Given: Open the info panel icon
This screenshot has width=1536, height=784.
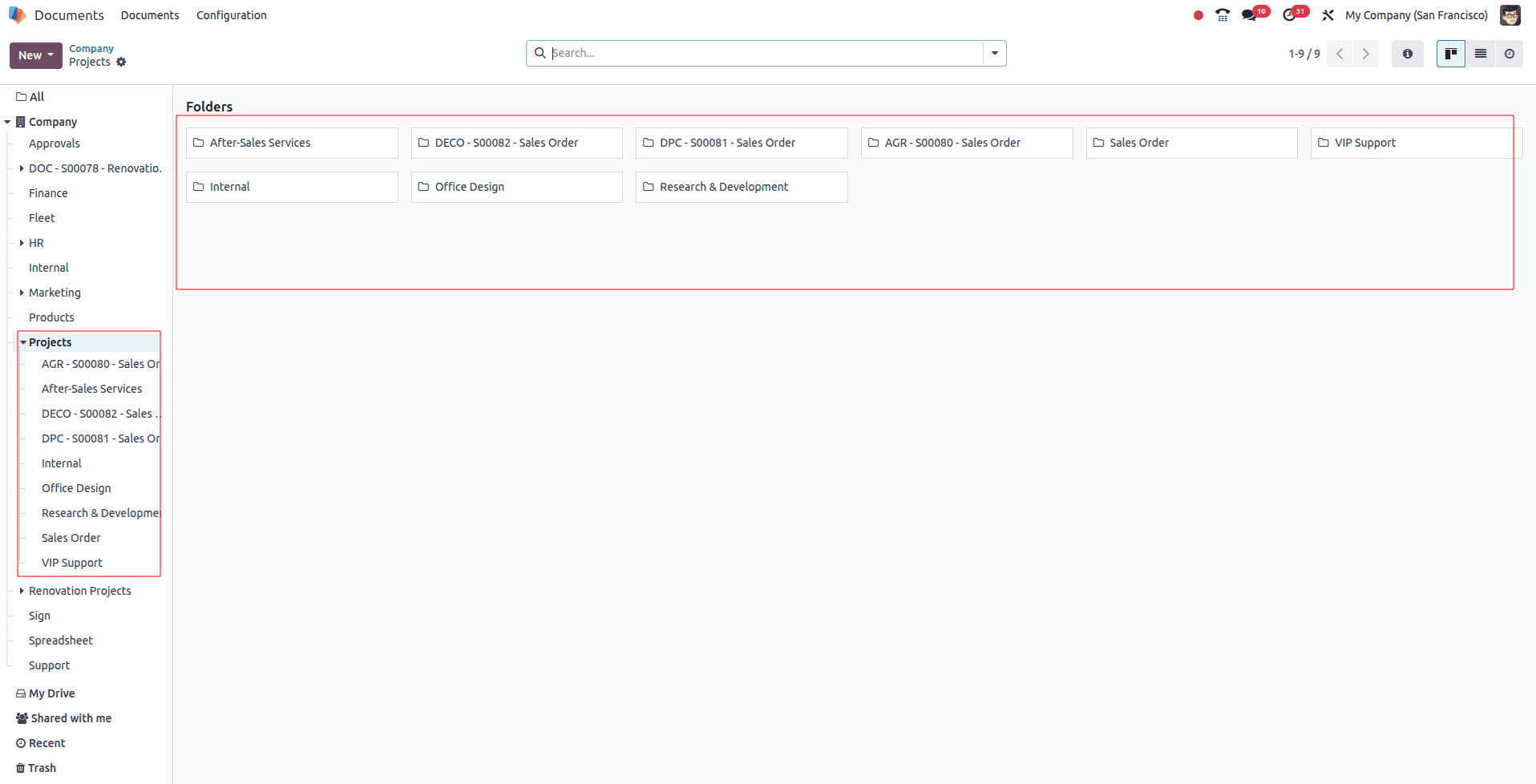Looking at the screenshot, I should pos(1408,54).
